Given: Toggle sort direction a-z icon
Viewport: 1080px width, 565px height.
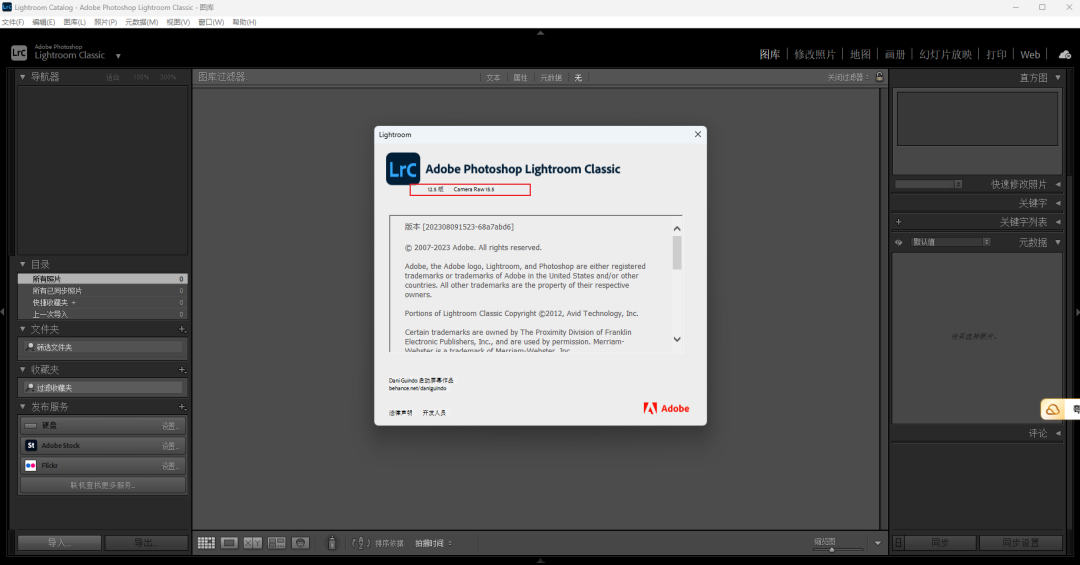Looking at the screenshot, I should pyautogui.click(x=361, y=543).
